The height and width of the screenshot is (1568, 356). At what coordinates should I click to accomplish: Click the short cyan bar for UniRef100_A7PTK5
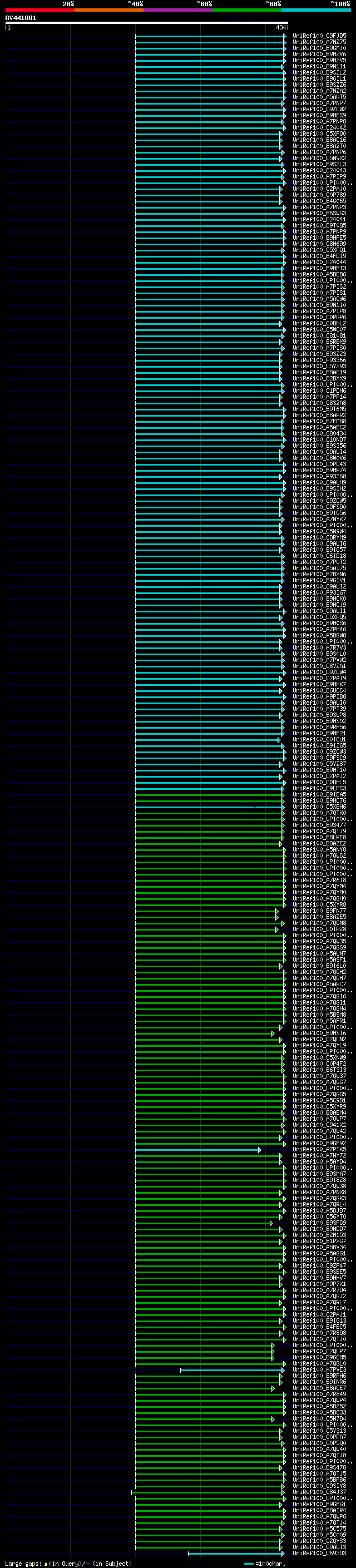(198, 1150)
